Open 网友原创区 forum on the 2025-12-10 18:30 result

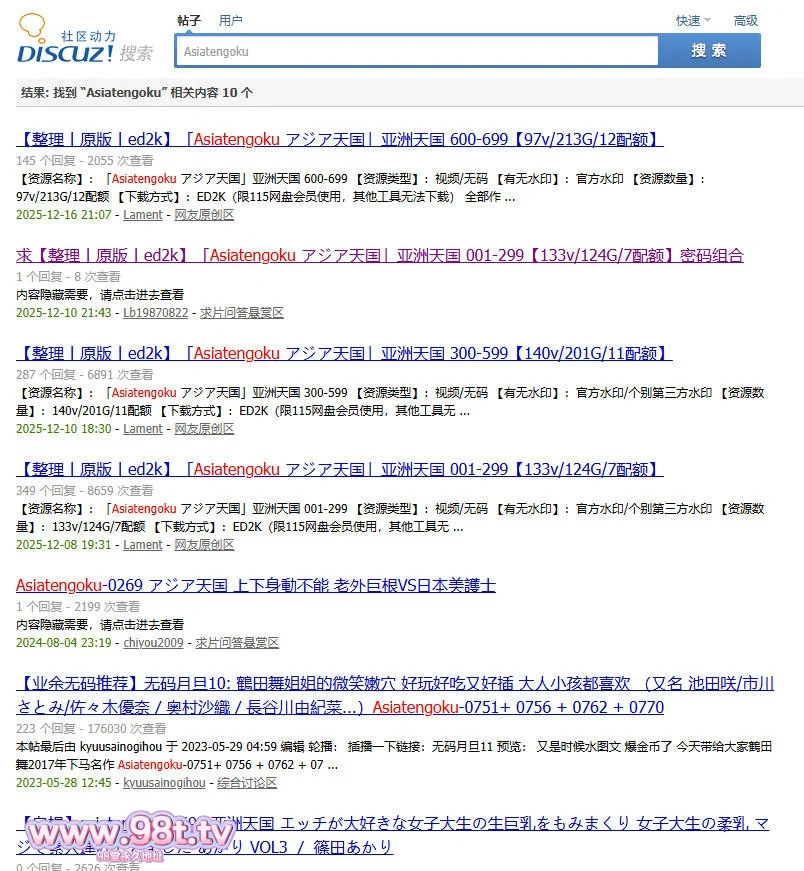pos(204,429)
